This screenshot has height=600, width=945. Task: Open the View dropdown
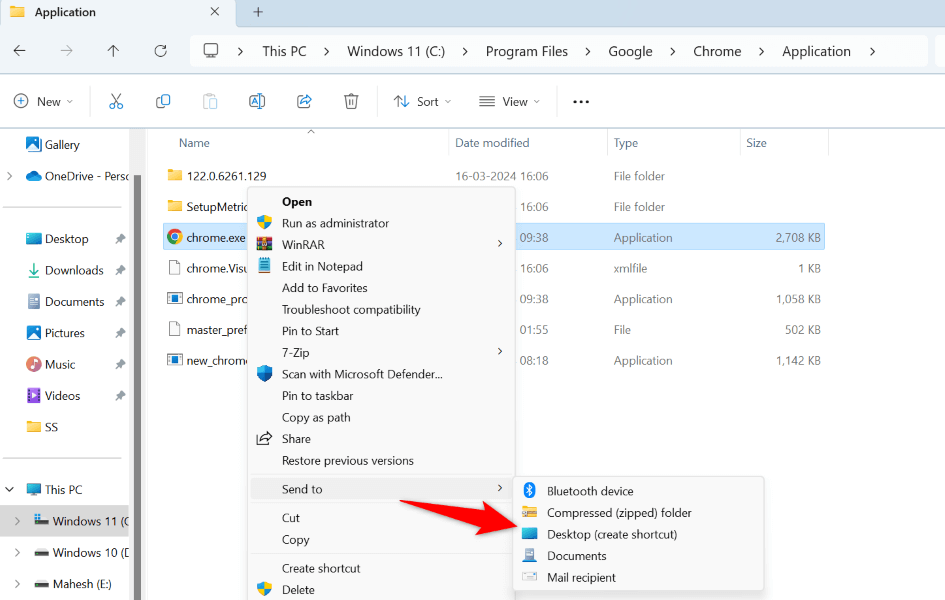coord(508,101)
